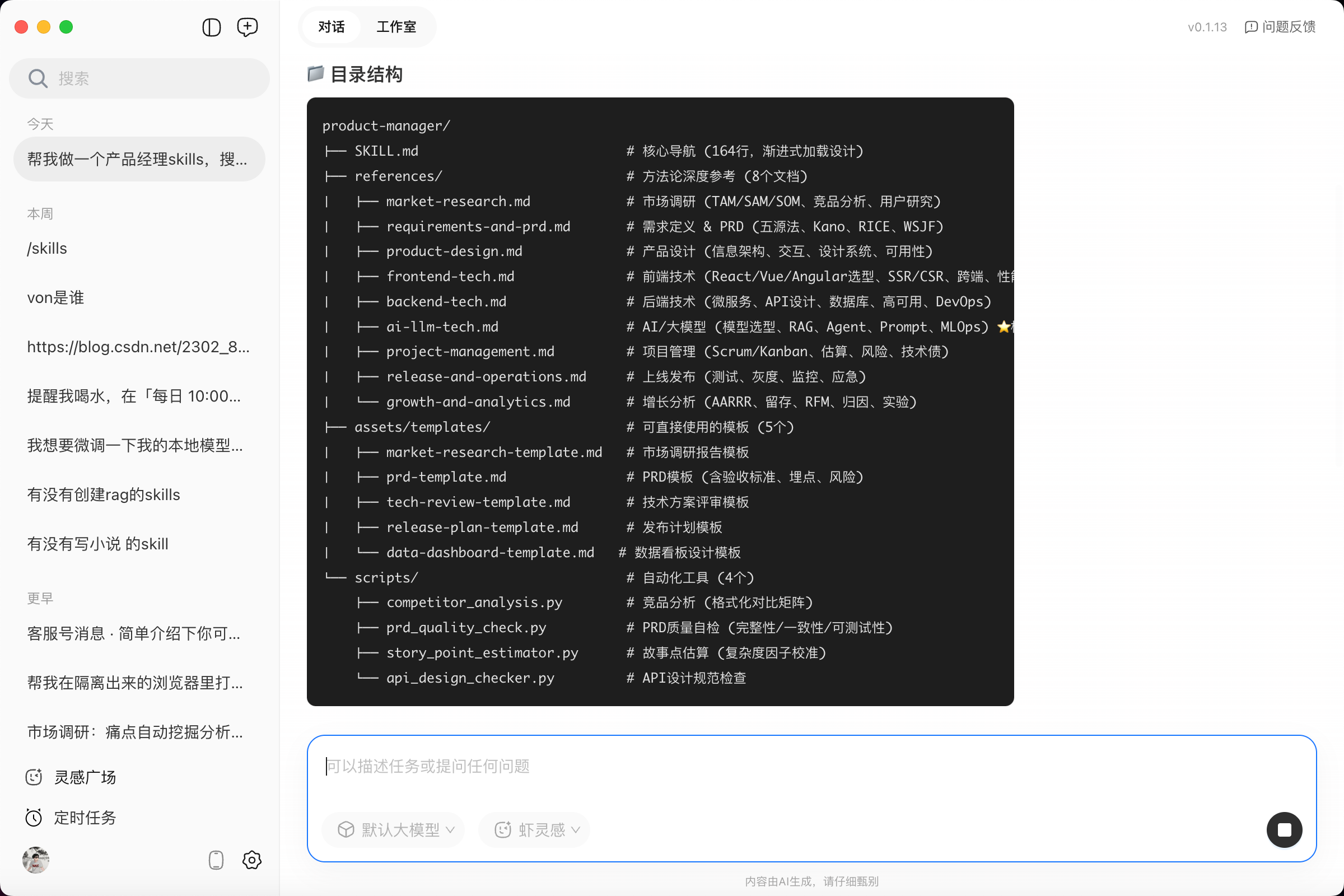
Task: Open the CSDN blog link history item
Action: point(138,346)
